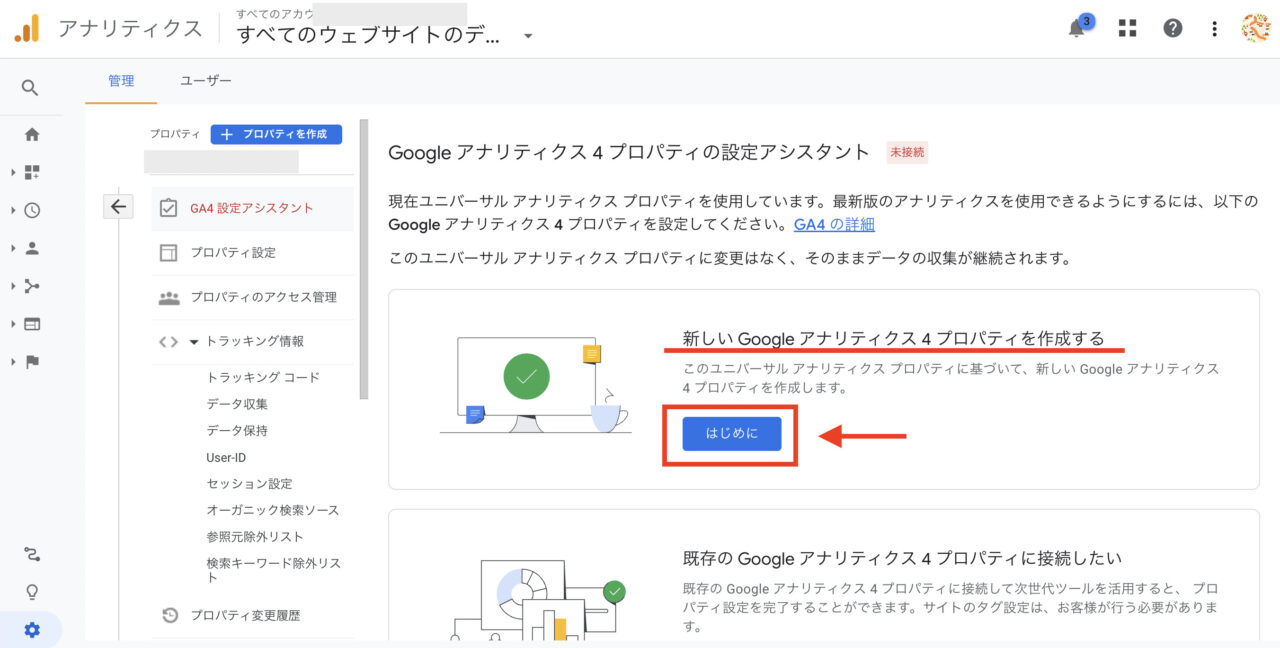Open the GA4 の詳細 link

[834, 225]
